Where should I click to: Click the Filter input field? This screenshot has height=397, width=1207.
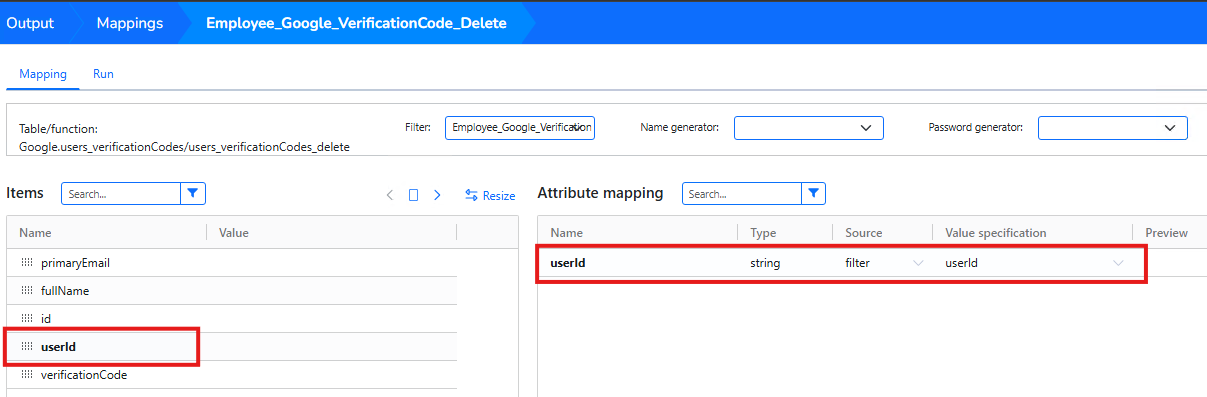pyautogui.click(x=520, y=128)
